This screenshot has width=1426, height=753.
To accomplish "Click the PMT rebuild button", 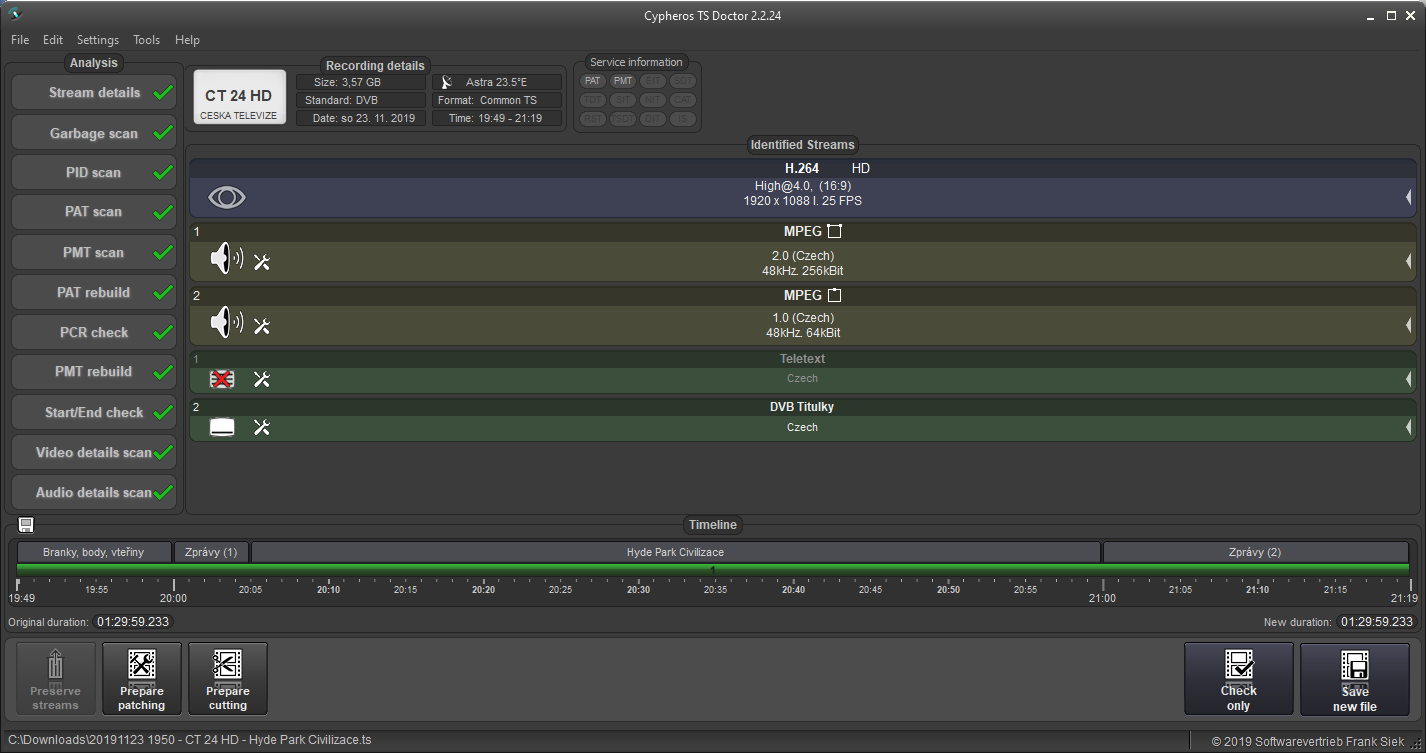I will pos(94,372).
